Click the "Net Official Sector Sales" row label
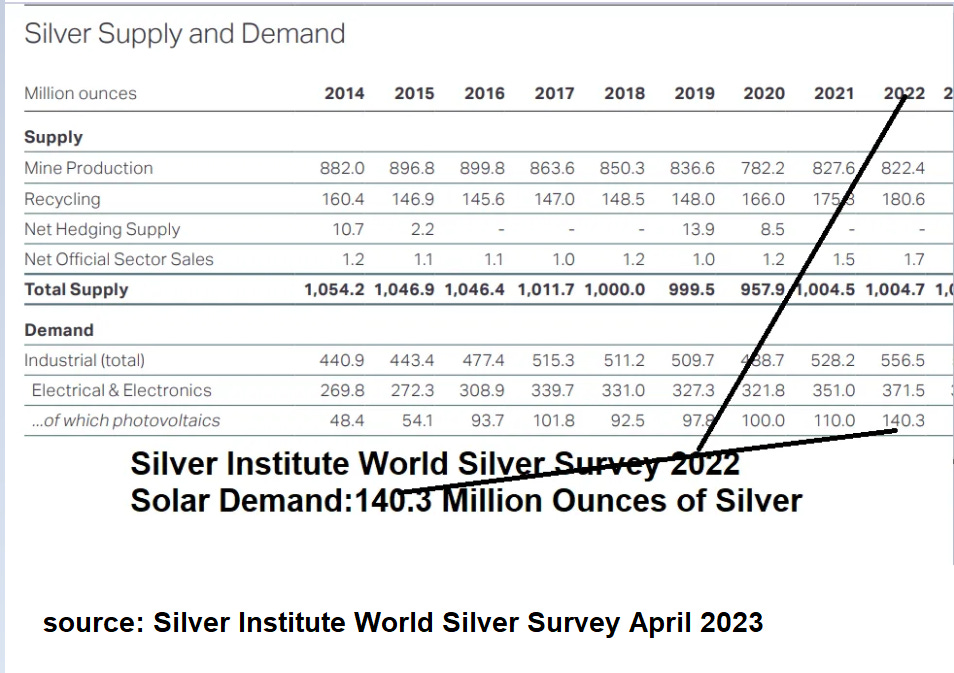The width and height of the screenshot is (954, 673). 119,259
